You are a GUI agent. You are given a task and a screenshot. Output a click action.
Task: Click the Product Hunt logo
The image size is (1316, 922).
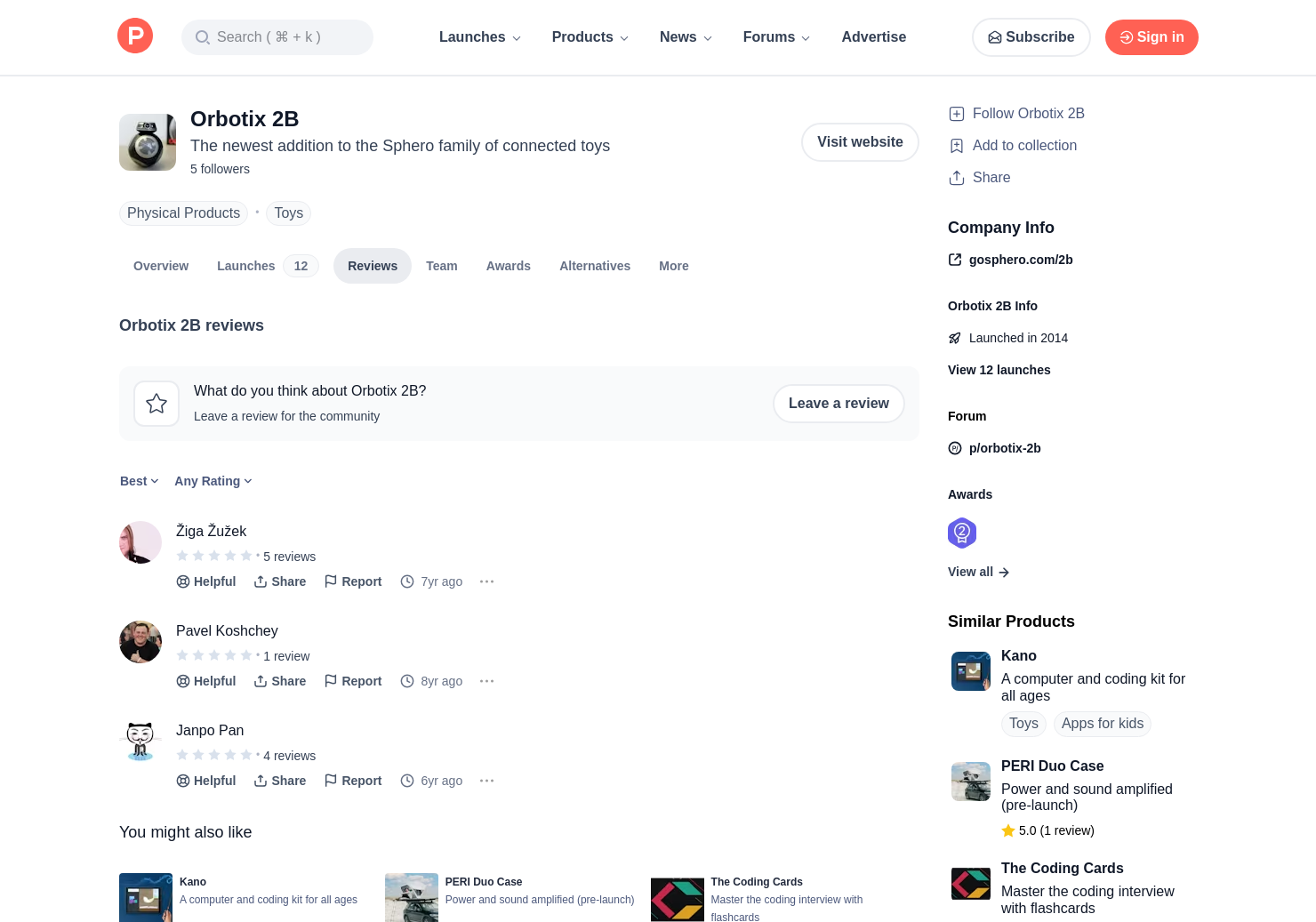pos(135,36)
